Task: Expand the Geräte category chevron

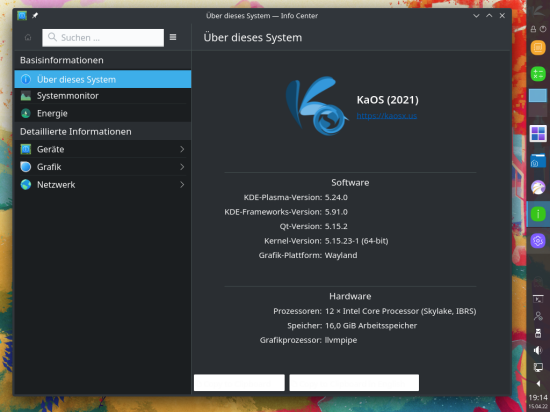Action: [x=182, y=149]
